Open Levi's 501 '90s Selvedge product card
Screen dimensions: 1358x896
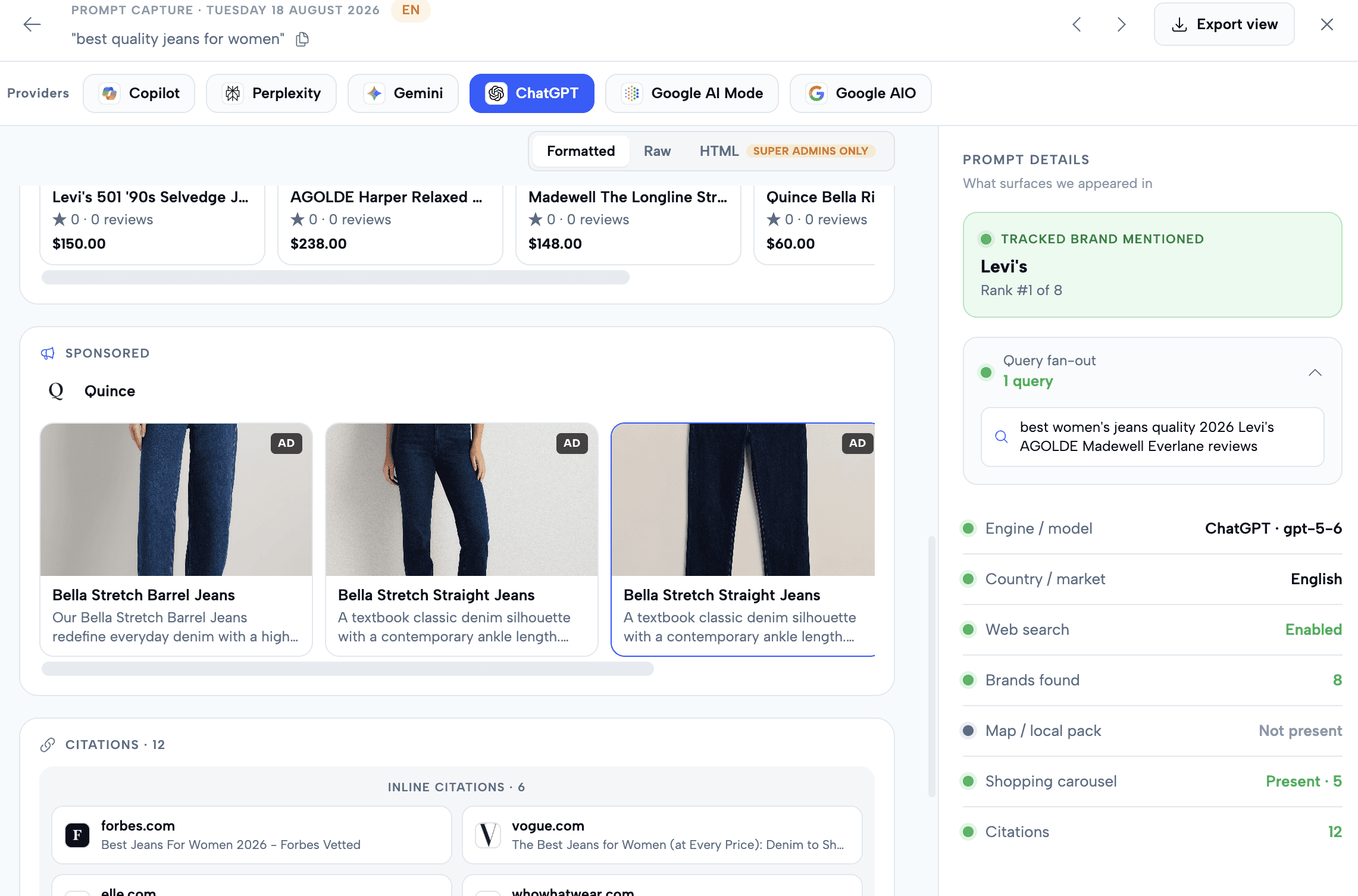tap(152, 225)
